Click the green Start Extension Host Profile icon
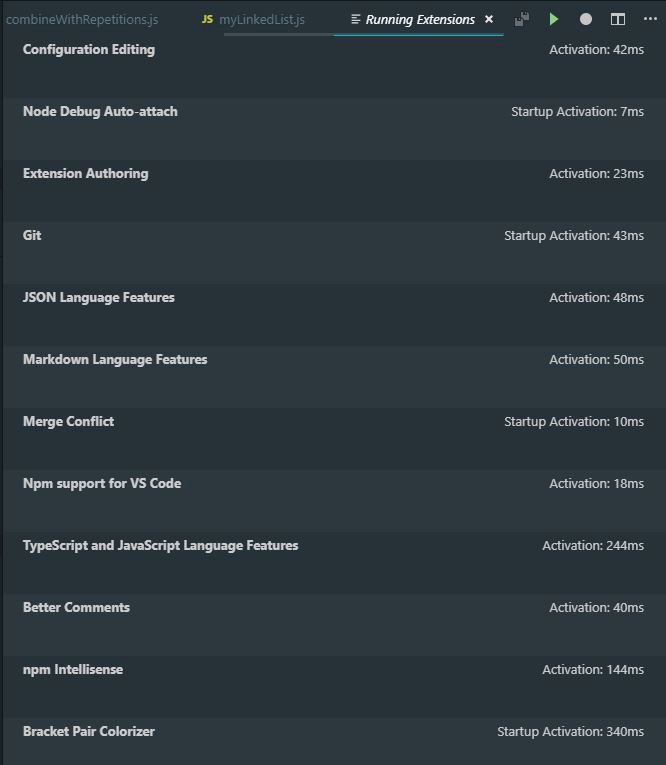The image size is (666, 765). click(553, 19)
